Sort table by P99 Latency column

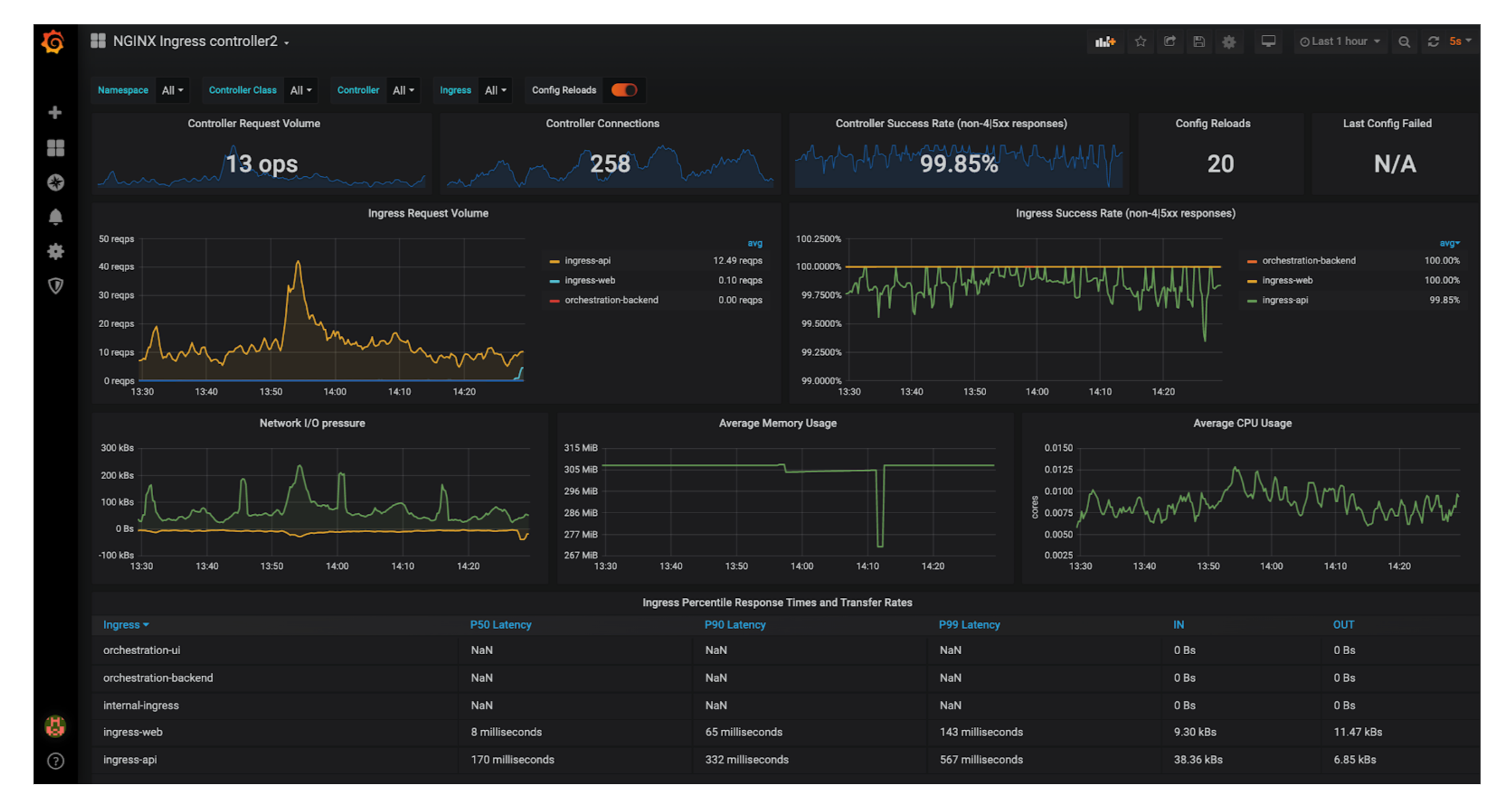(969, 624)
